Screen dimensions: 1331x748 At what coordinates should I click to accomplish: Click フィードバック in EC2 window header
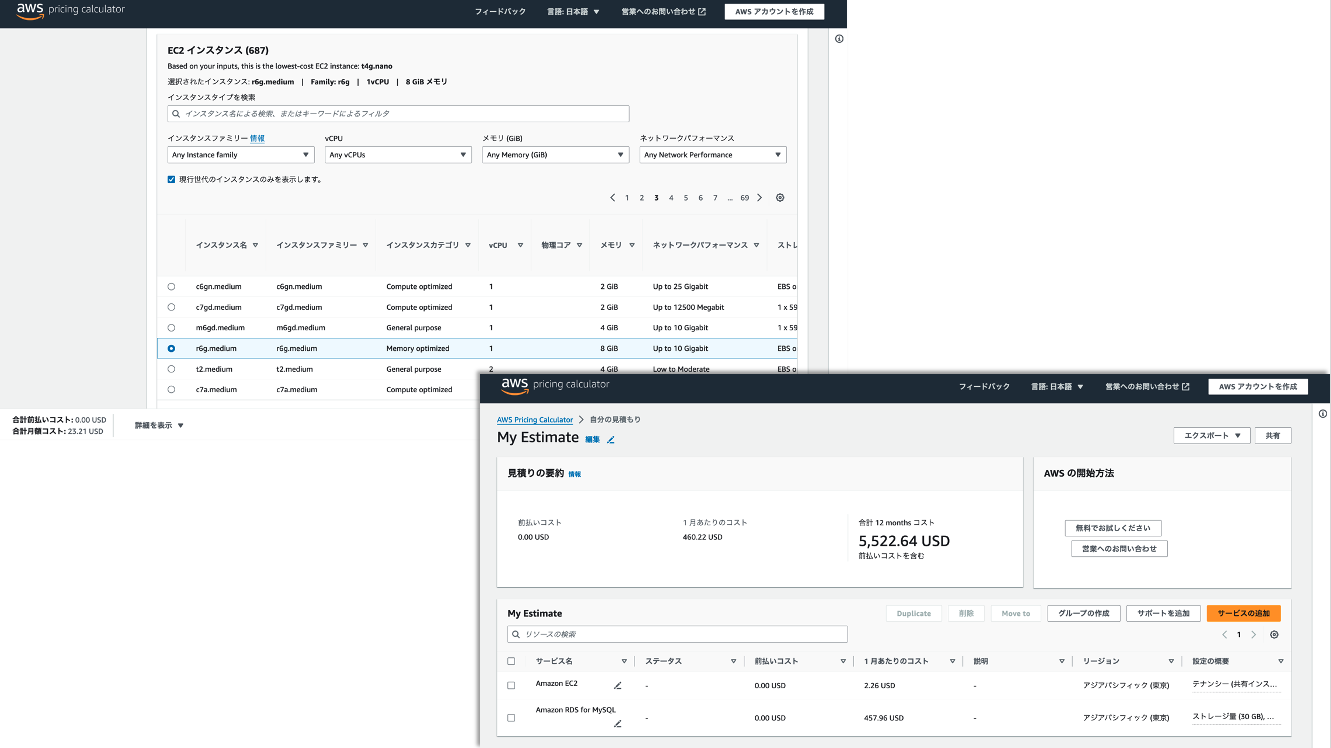[500, 12]
